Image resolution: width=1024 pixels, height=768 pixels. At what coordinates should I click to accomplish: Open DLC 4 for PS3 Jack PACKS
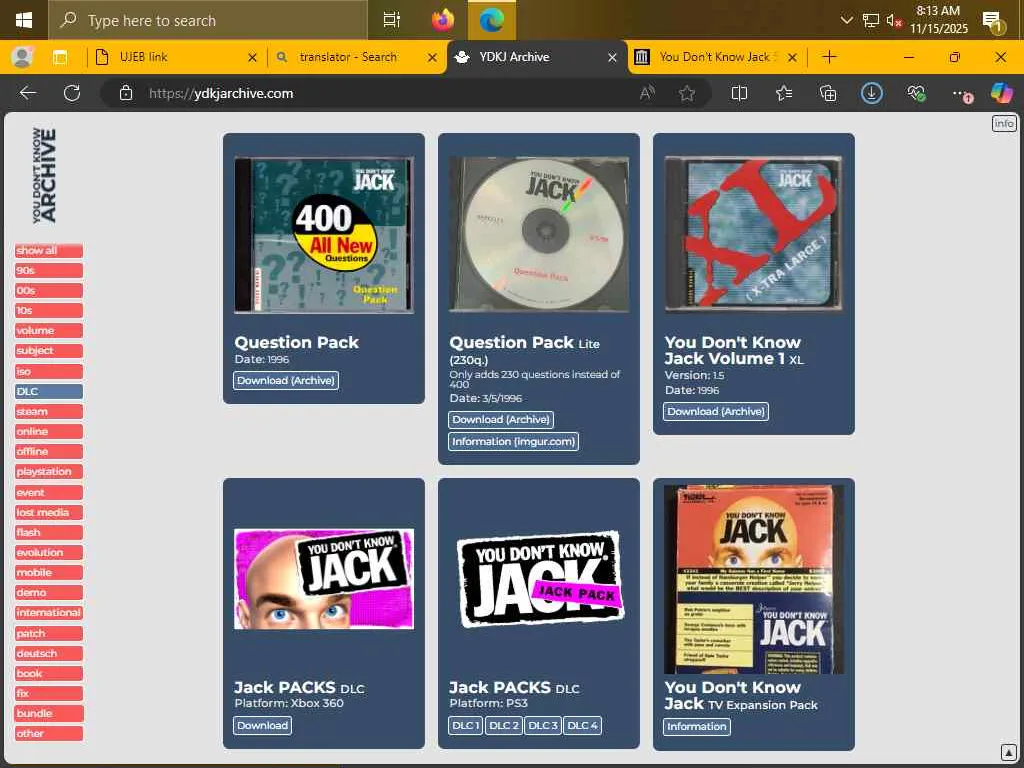click(583, 726)
